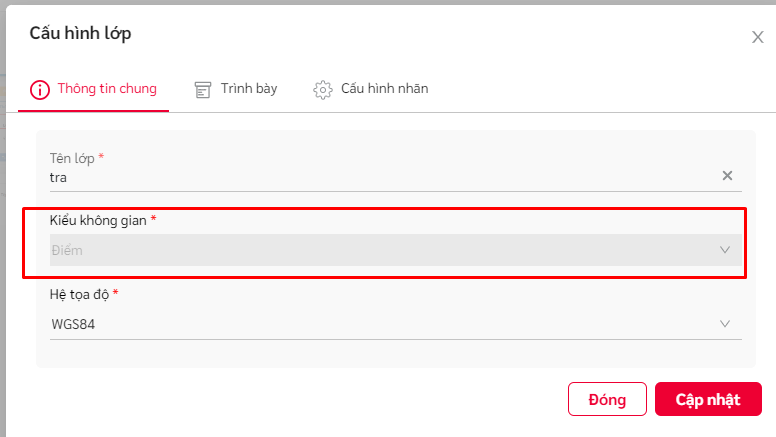
Task: Focus the Tên lớp input containing tra
Action: (x=384, y=177)
